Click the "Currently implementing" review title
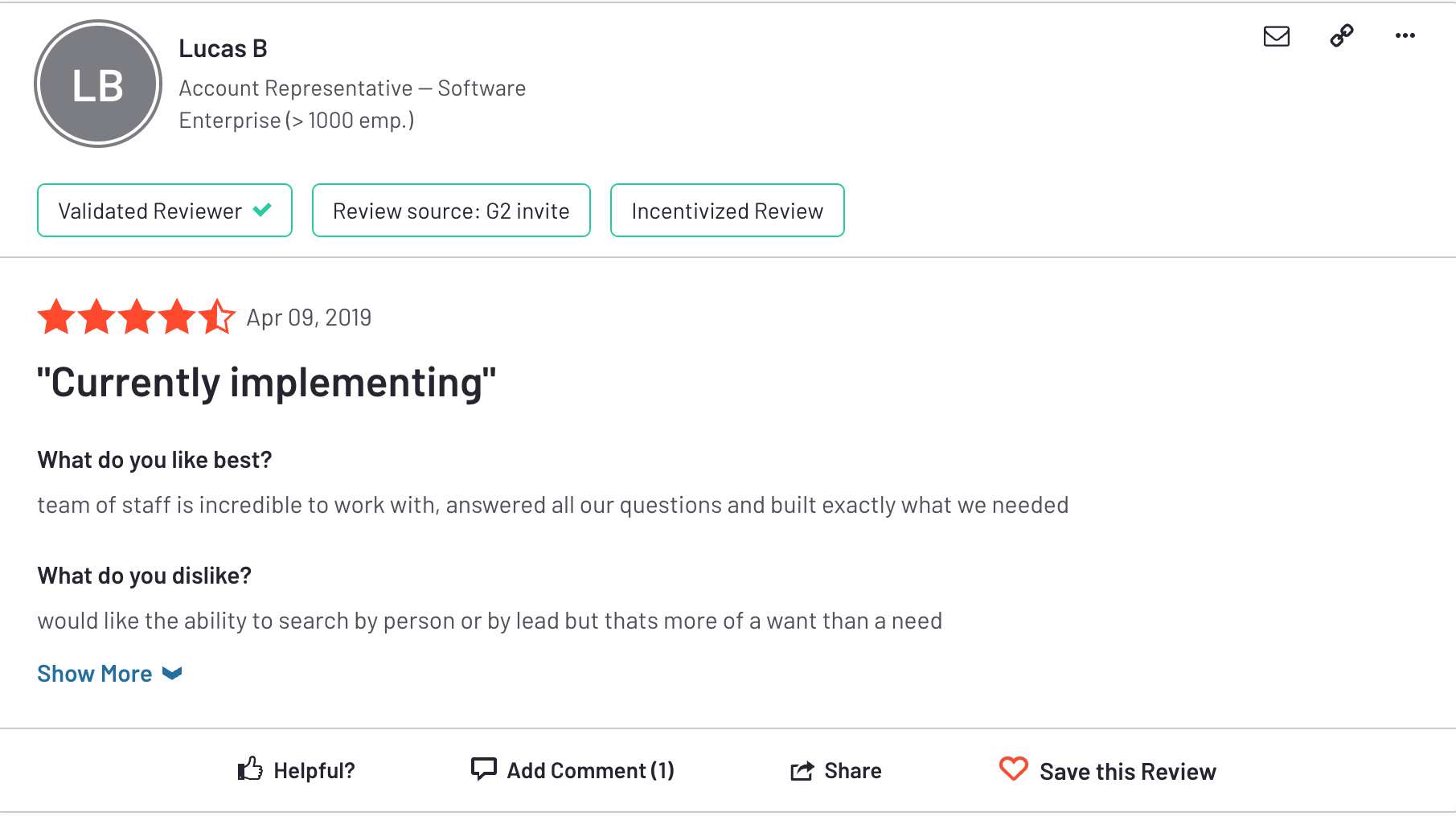The image size is (1456, 816). (266, 383)
